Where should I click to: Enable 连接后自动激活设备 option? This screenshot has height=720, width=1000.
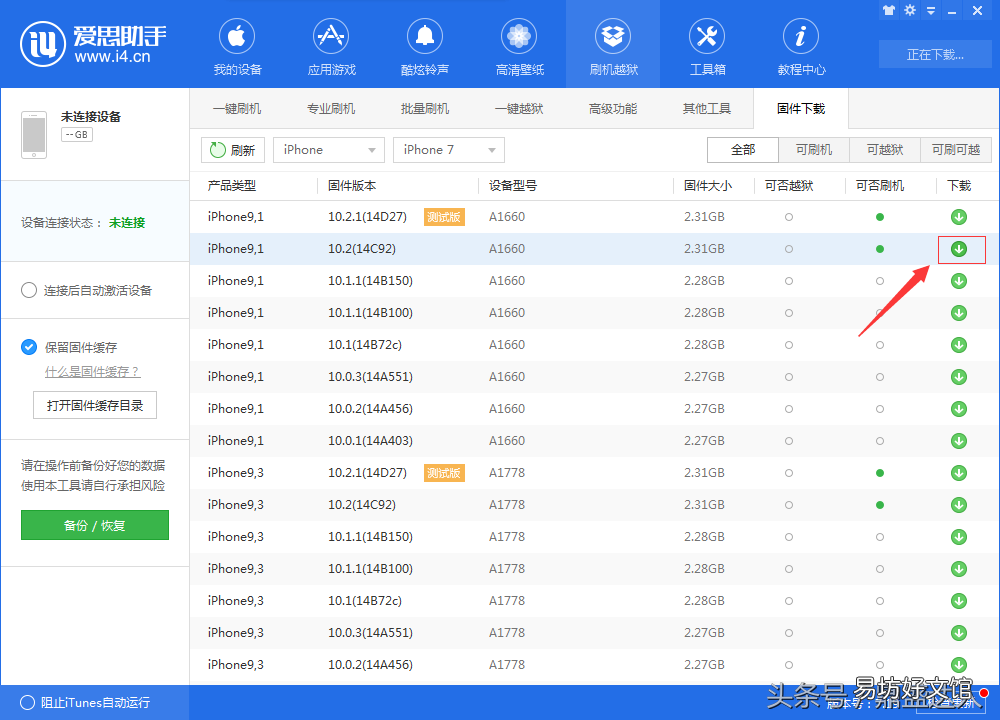click(29, 291)
